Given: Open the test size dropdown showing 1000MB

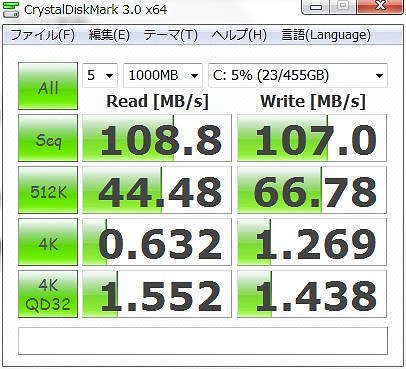Looking at the screenshot, I should point(163,76).
